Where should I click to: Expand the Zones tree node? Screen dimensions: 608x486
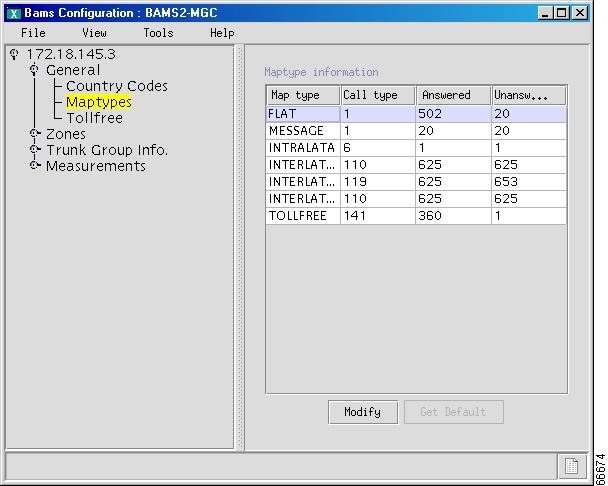[35, 134]
